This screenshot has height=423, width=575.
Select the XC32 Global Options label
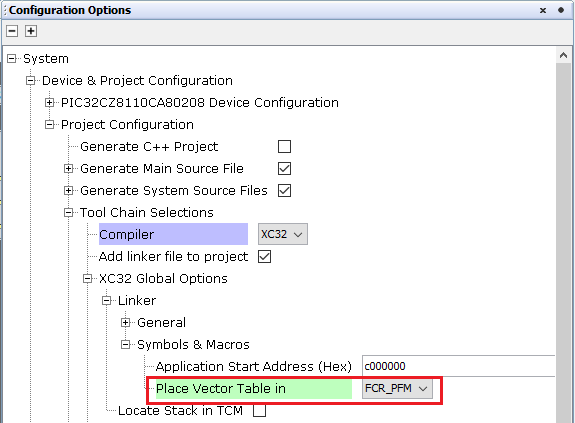[164, 279]
